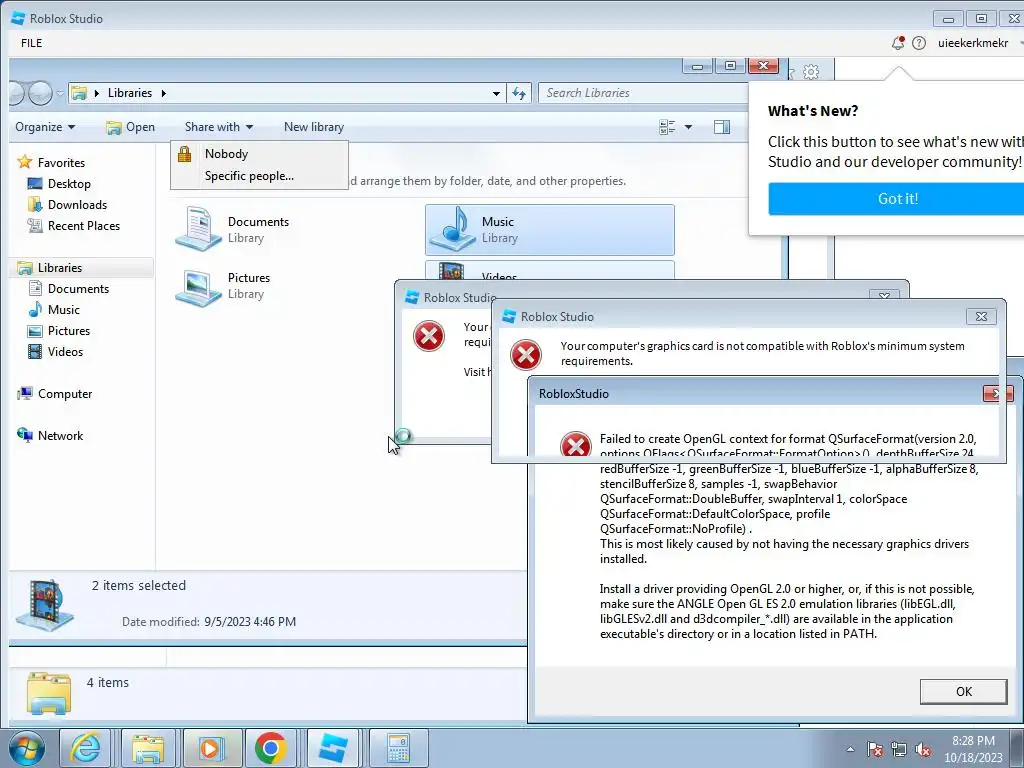Launch Internet Explorer from the taskbar
Screen dimensions: 1024x768
coord(85,748)
